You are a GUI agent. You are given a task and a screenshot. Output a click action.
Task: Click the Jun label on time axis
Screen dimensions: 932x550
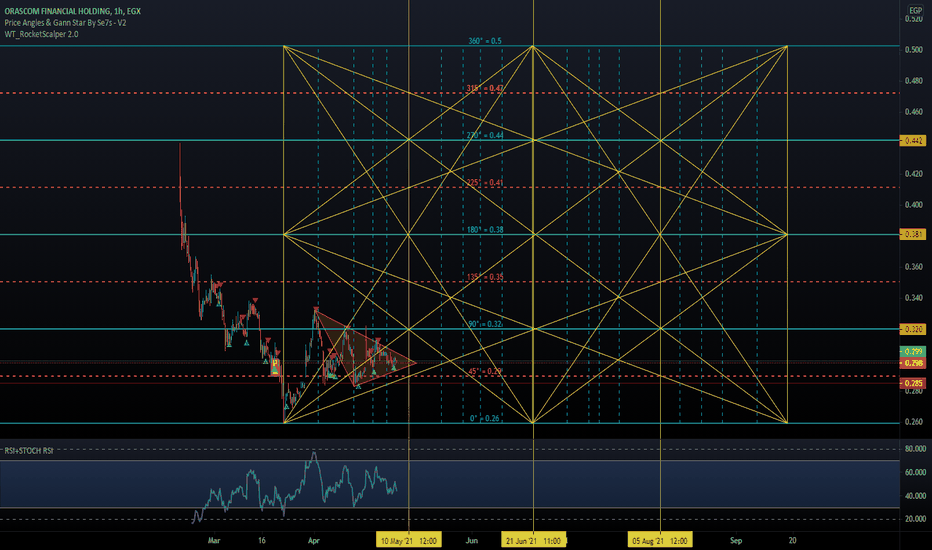[x=471, y=540]
